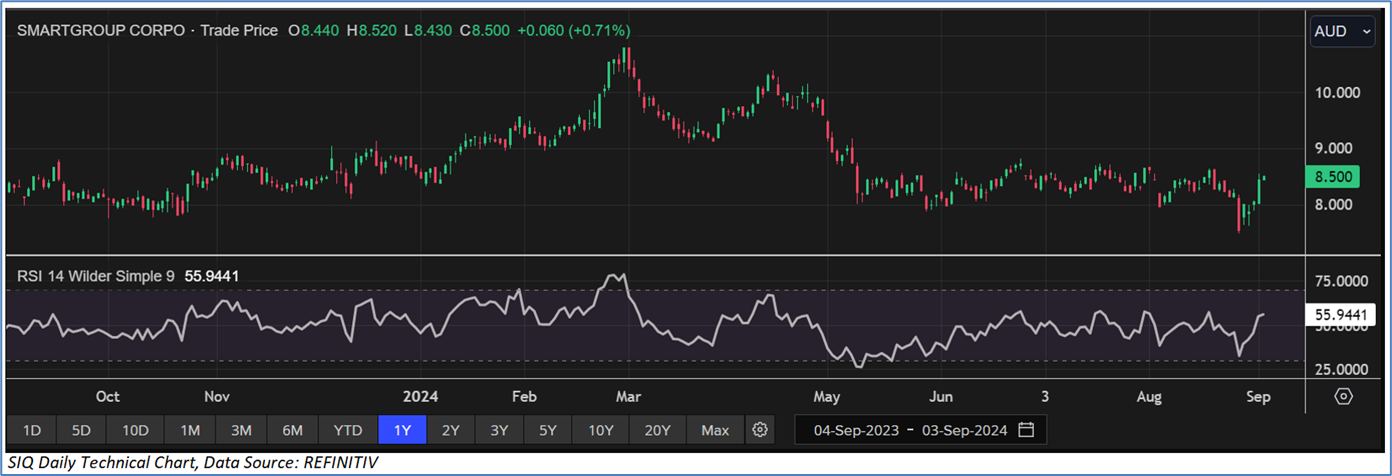
Task: Choose the YTD range button
Action: 347,430
